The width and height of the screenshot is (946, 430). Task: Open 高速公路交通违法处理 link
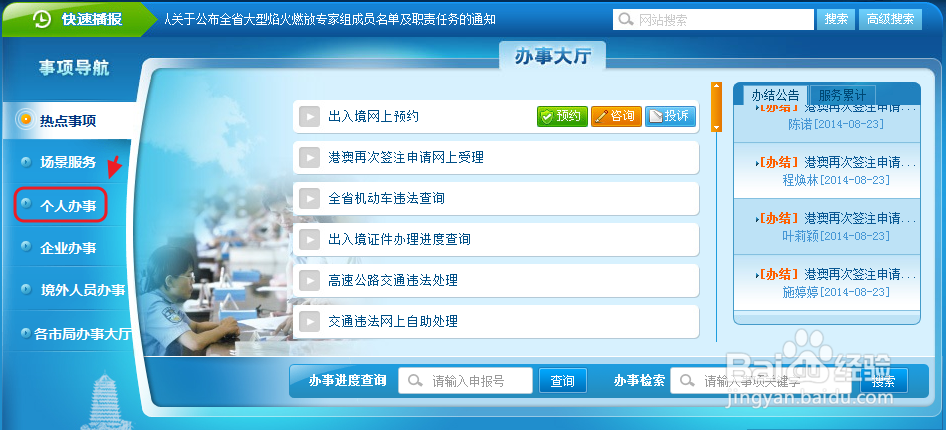tap(393, 280)
